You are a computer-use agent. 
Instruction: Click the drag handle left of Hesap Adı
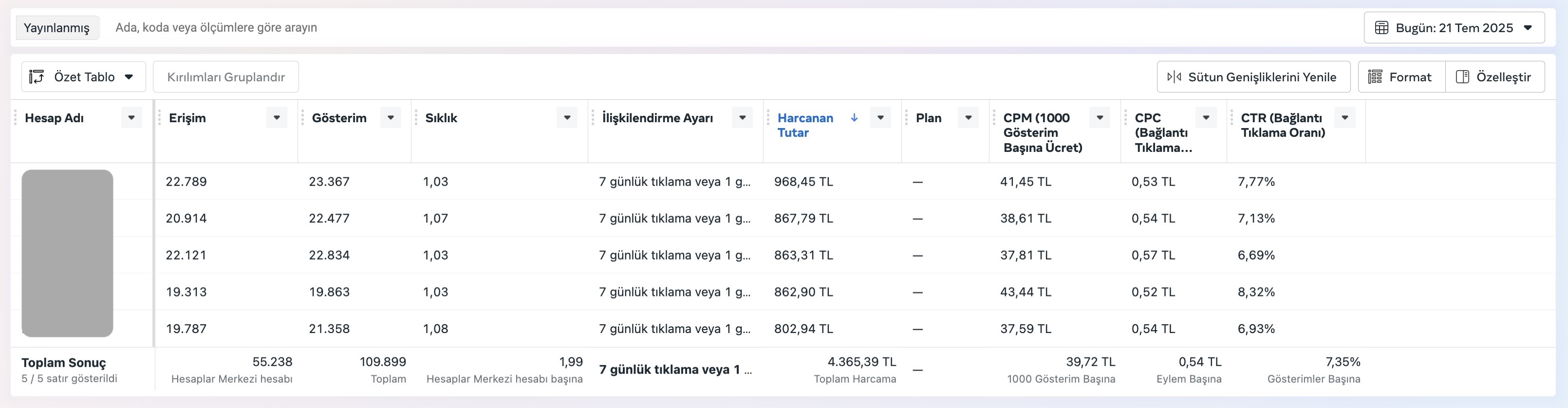coord(16,117)
